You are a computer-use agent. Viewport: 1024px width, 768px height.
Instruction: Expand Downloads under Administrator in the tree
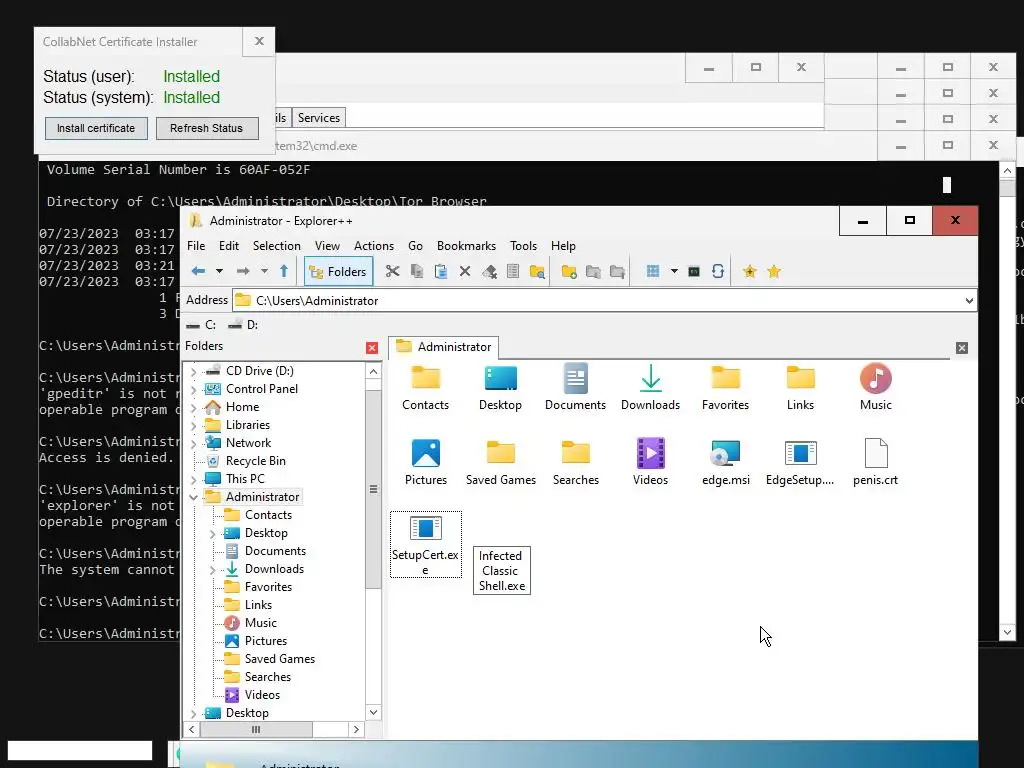click(212, 569)
